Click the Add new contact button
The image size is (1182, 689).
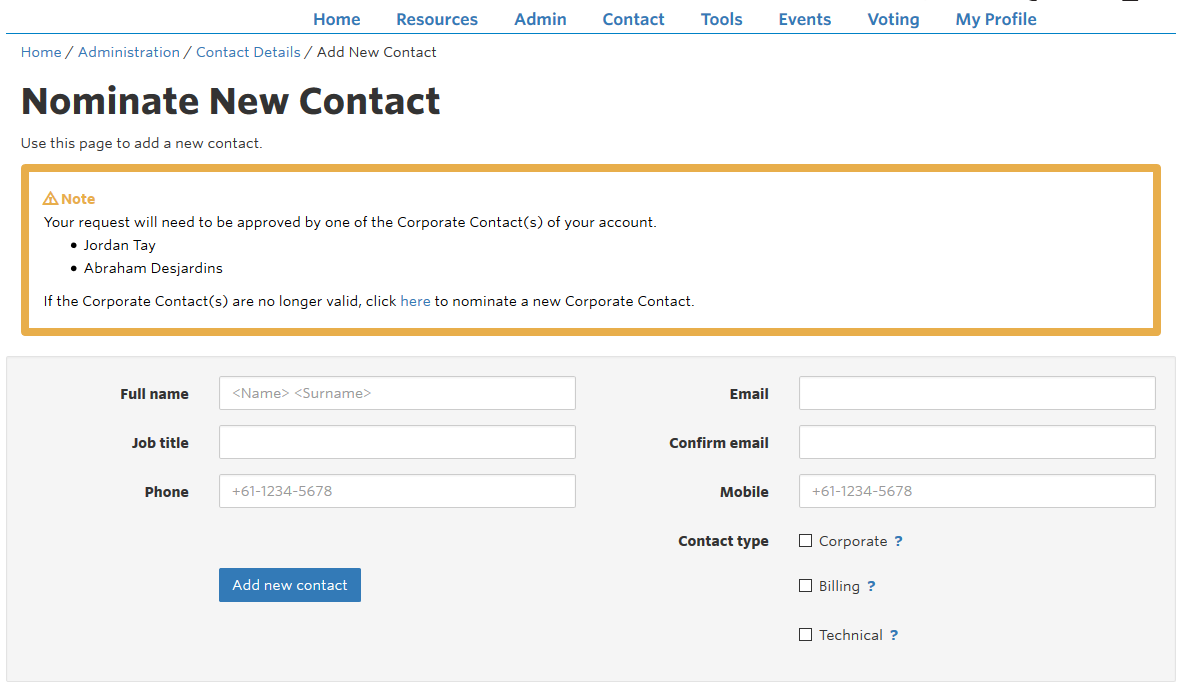289,585
